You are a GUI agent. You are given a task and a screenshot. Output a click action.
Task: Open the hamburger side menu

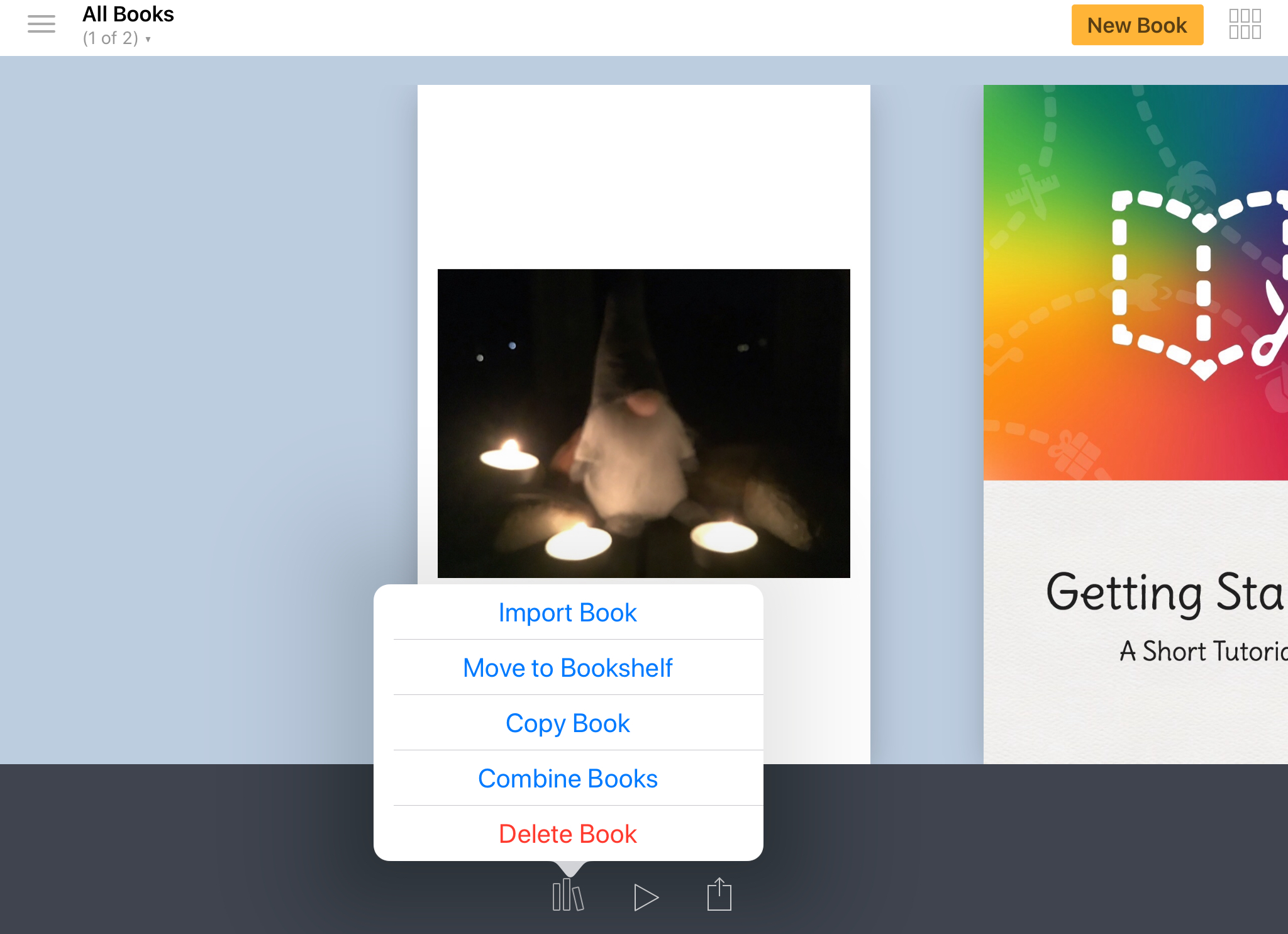click(x=42, y=25)
